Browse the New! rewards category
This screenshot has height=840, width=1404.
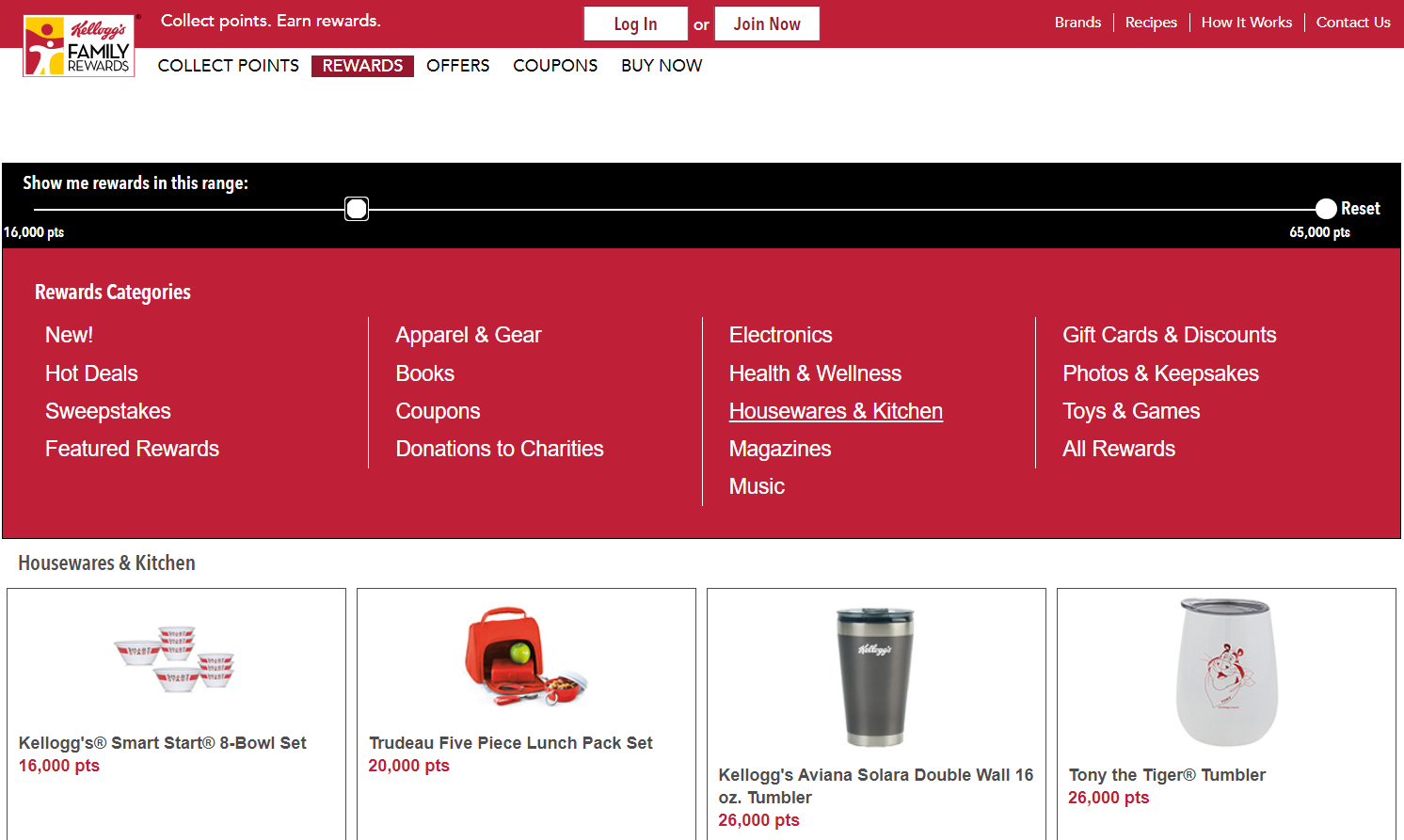point(69,335)
